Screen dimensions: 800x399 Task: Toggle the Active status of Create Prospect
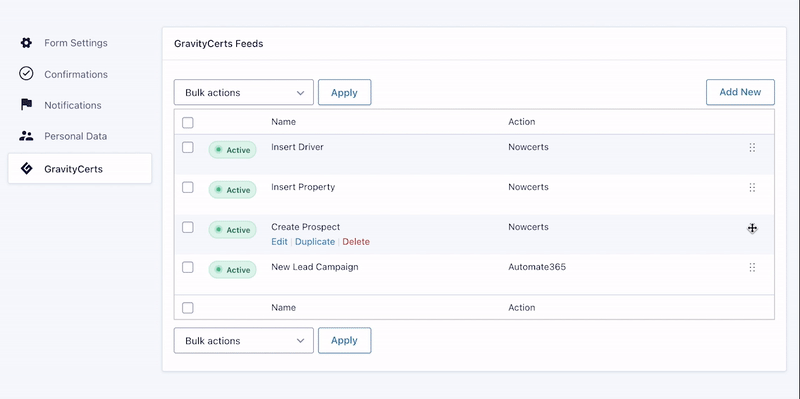pos(232,230)
